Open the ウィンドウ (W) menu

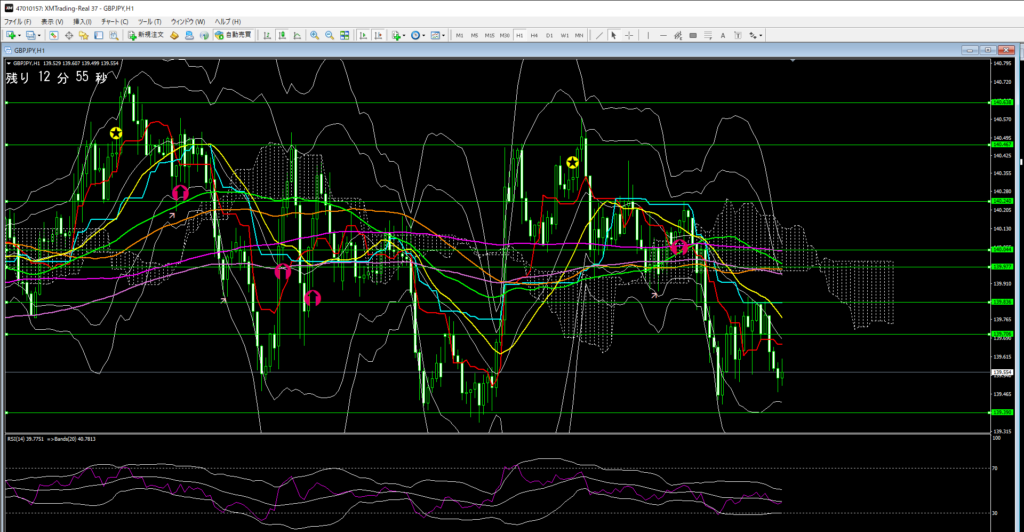[187, 22]
